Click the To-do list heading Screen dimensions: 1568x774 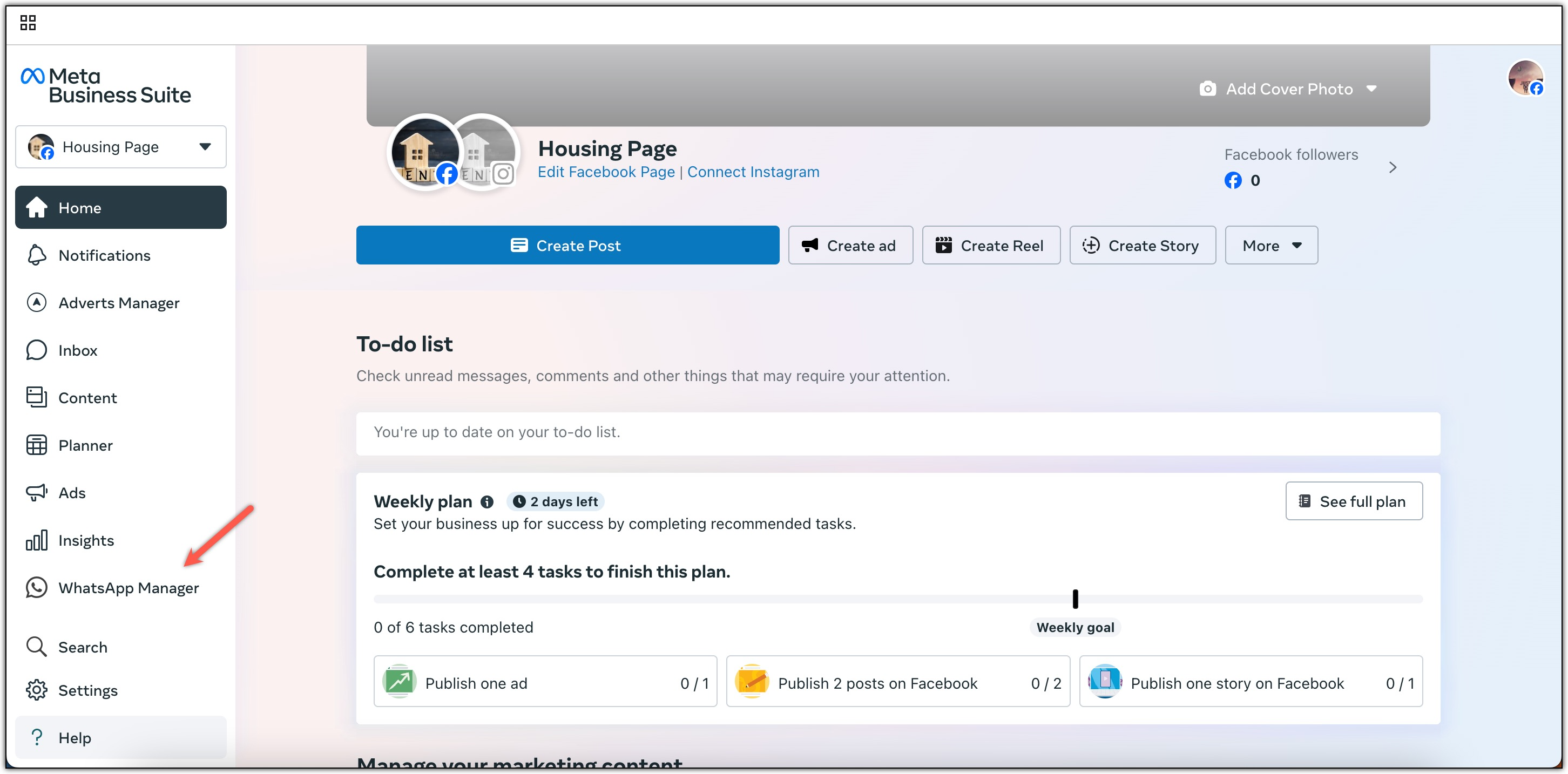pyautogui.click(x=405, y=344)
